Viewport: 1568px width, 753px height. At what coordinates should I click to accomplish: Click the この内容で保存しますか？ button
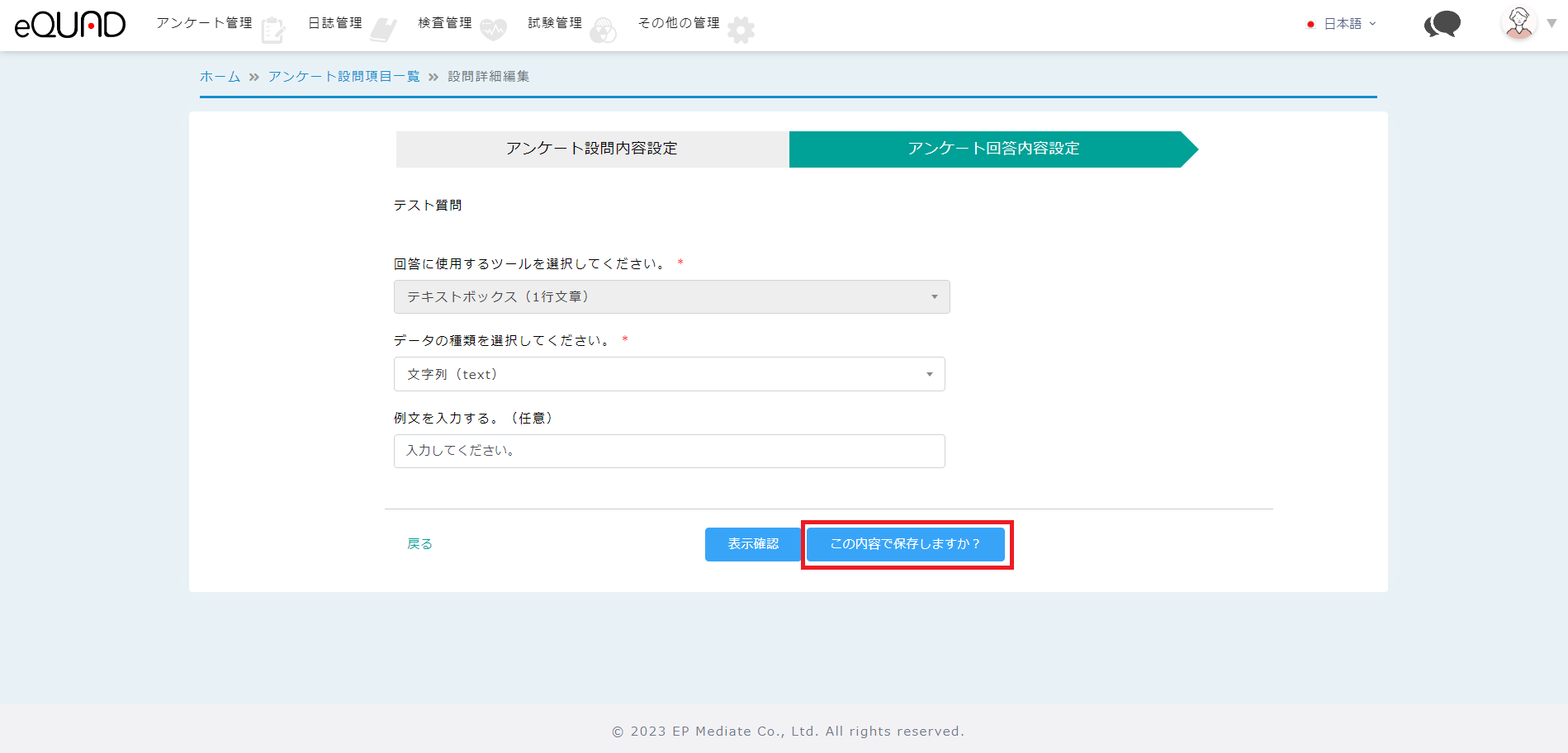coord(906,544)
